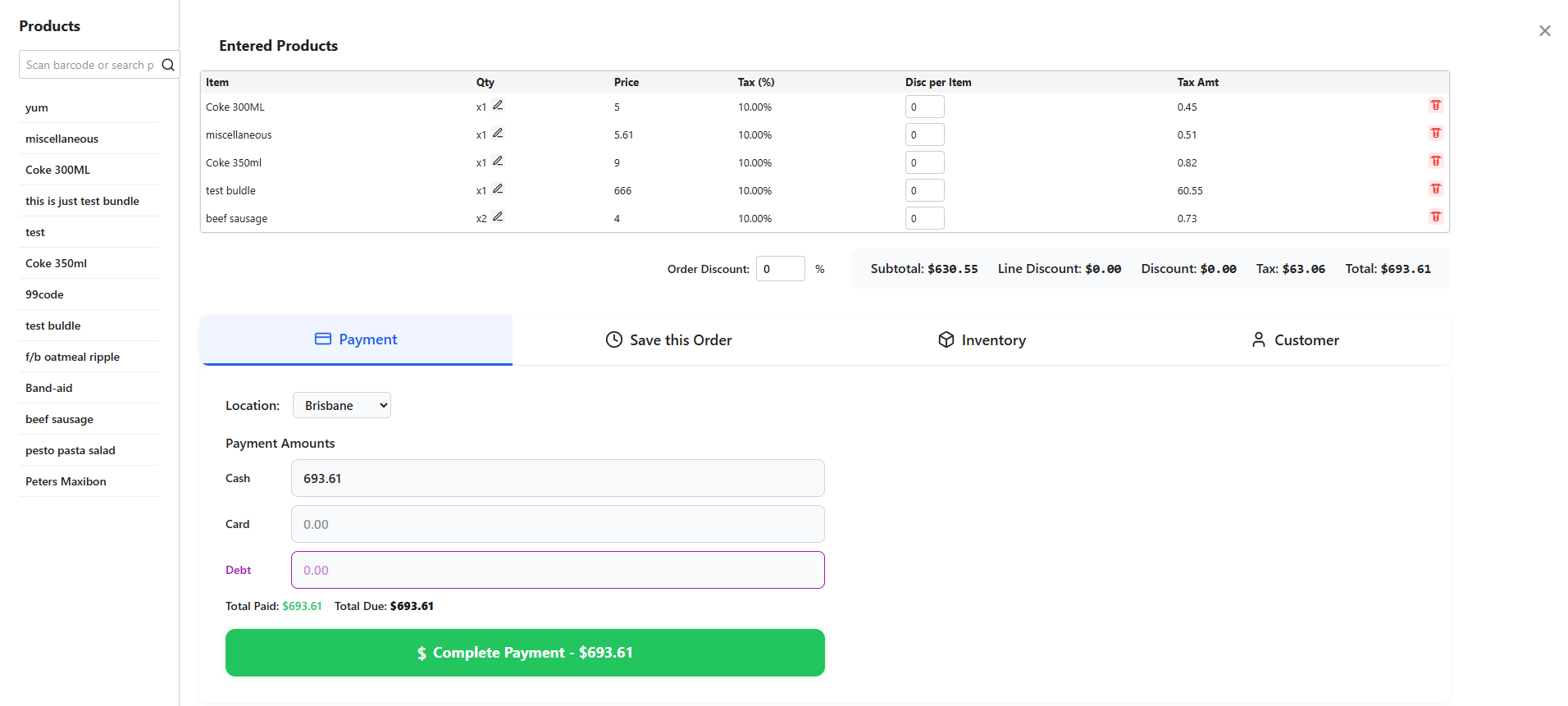Add product 'test' from Products list

tap(89, 232)
